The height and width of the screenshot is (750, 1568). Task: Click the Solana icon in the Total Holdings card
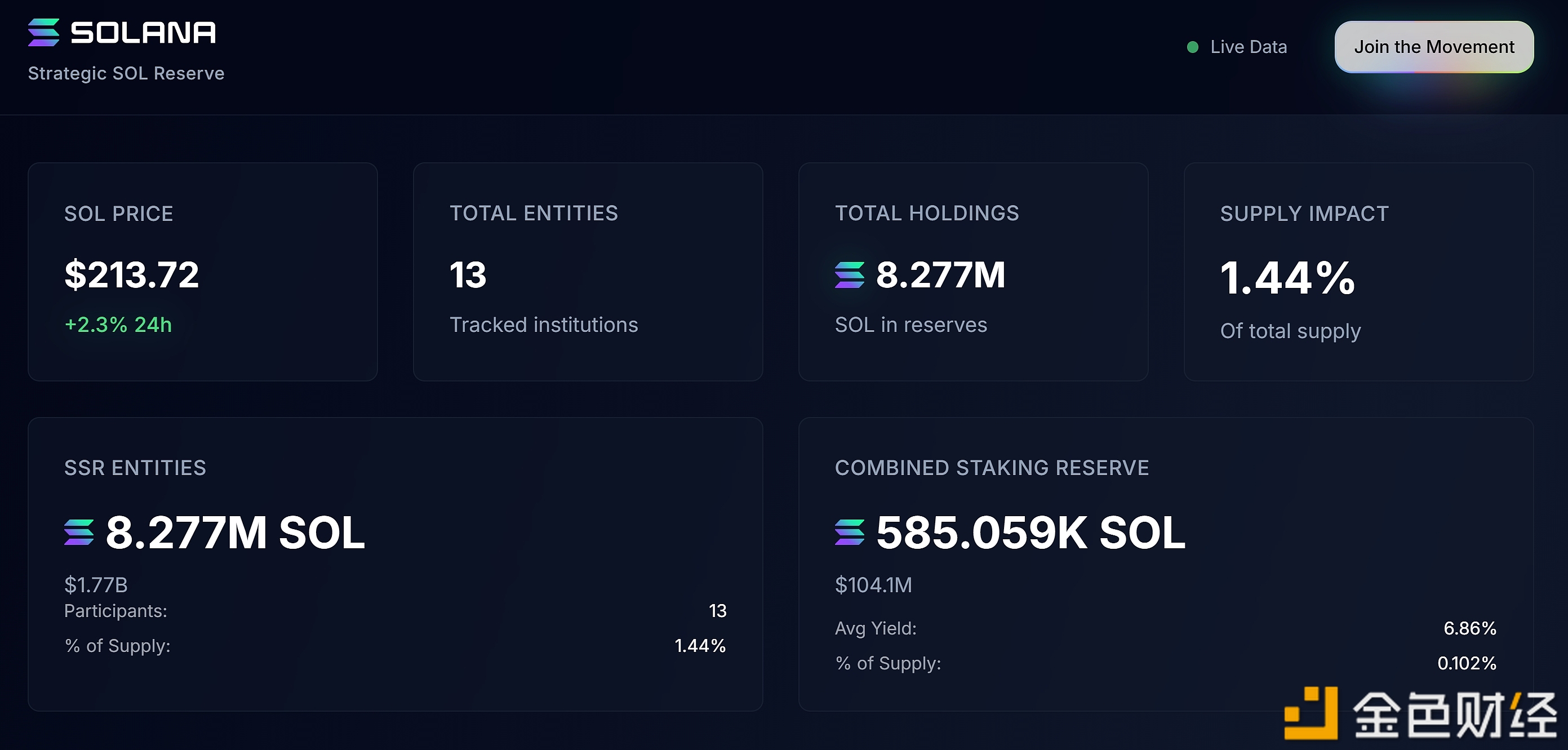849,274
